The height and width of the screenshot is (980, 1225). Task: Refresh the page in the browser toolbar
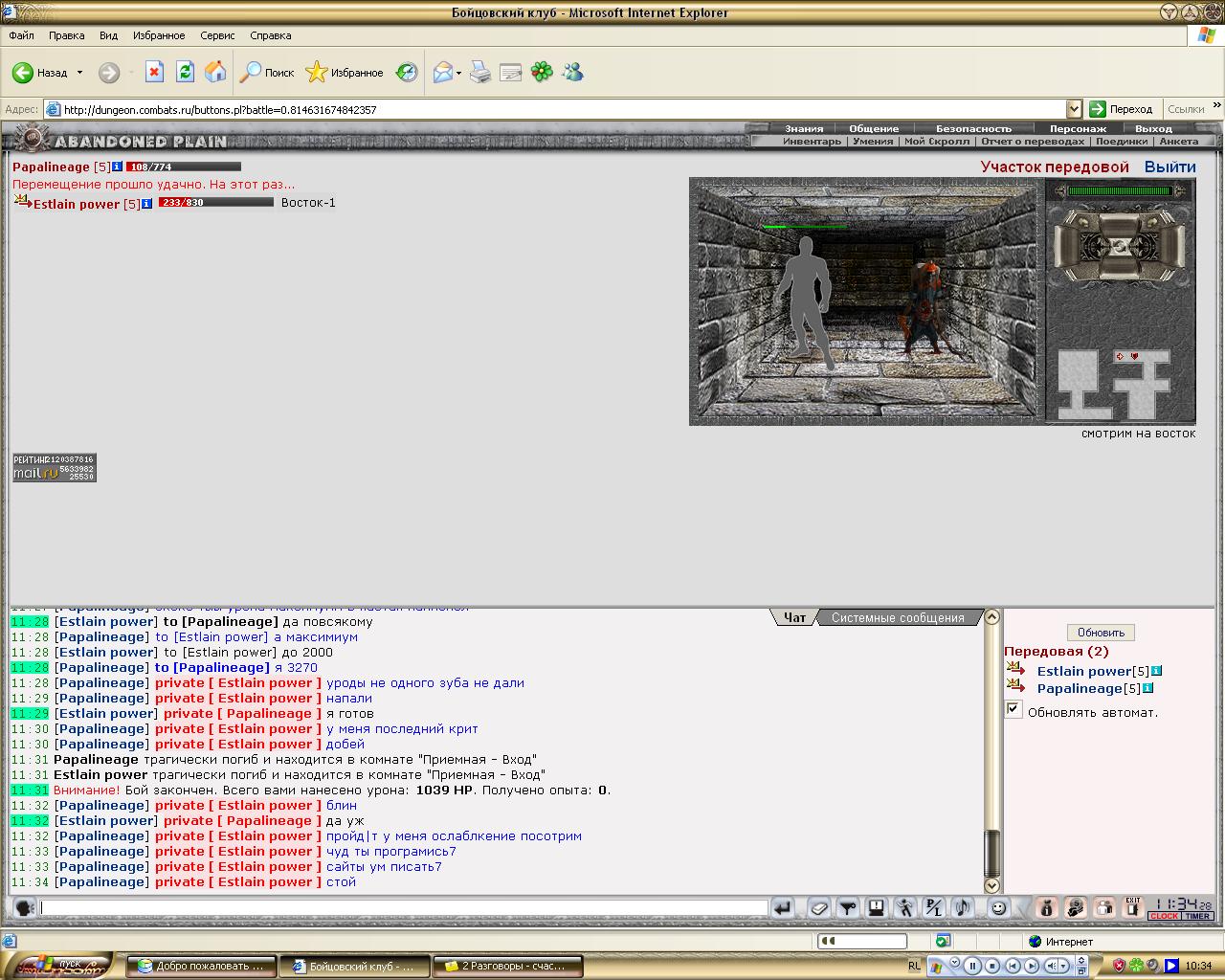click(186, 72)
